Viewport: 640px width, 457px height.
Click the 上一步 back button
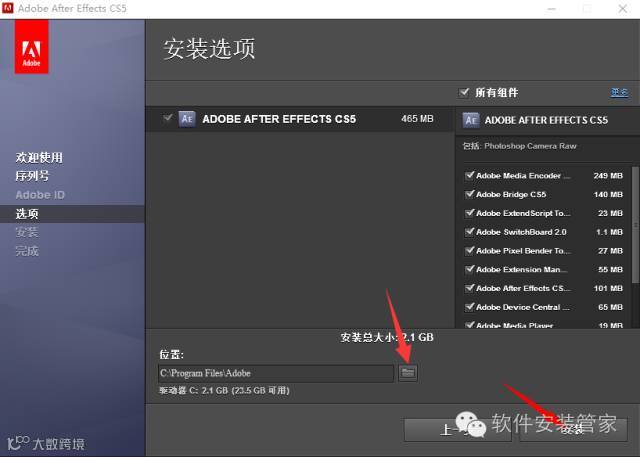pyautogui.click(x=458, y=429)
